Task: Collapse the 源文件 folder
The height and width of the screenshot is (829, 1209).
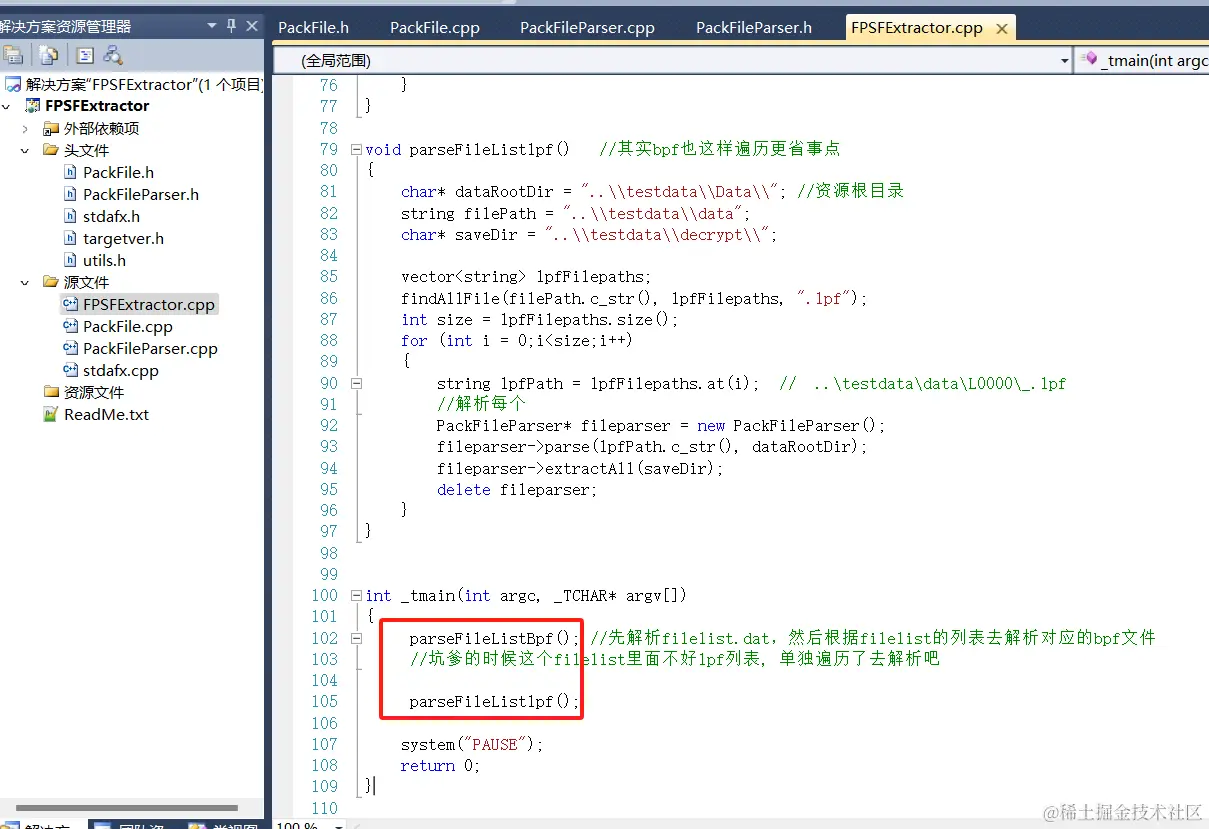Action: click(25, 283)
